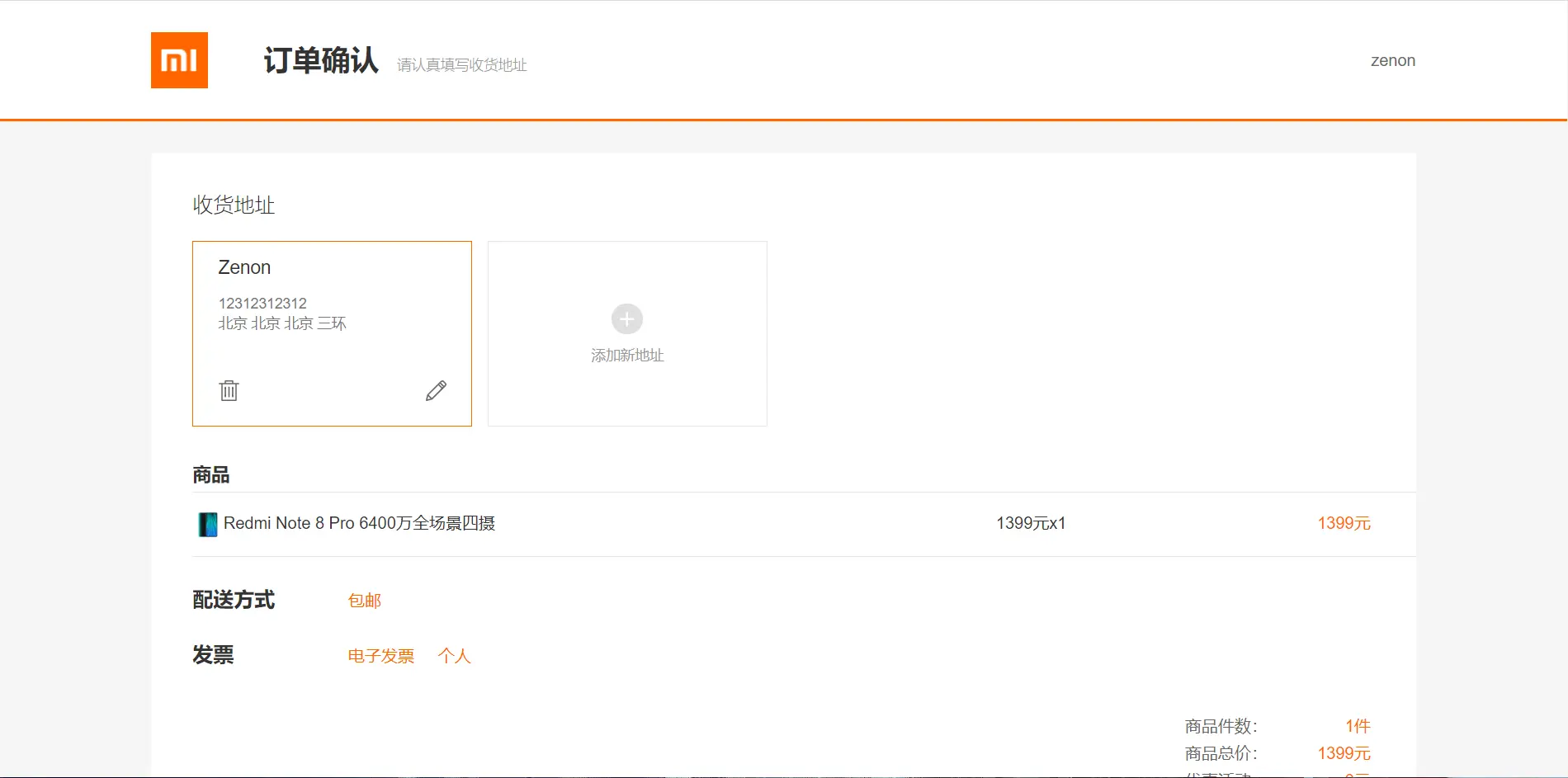Click the 添加新地址 label

tap(627, 356)
